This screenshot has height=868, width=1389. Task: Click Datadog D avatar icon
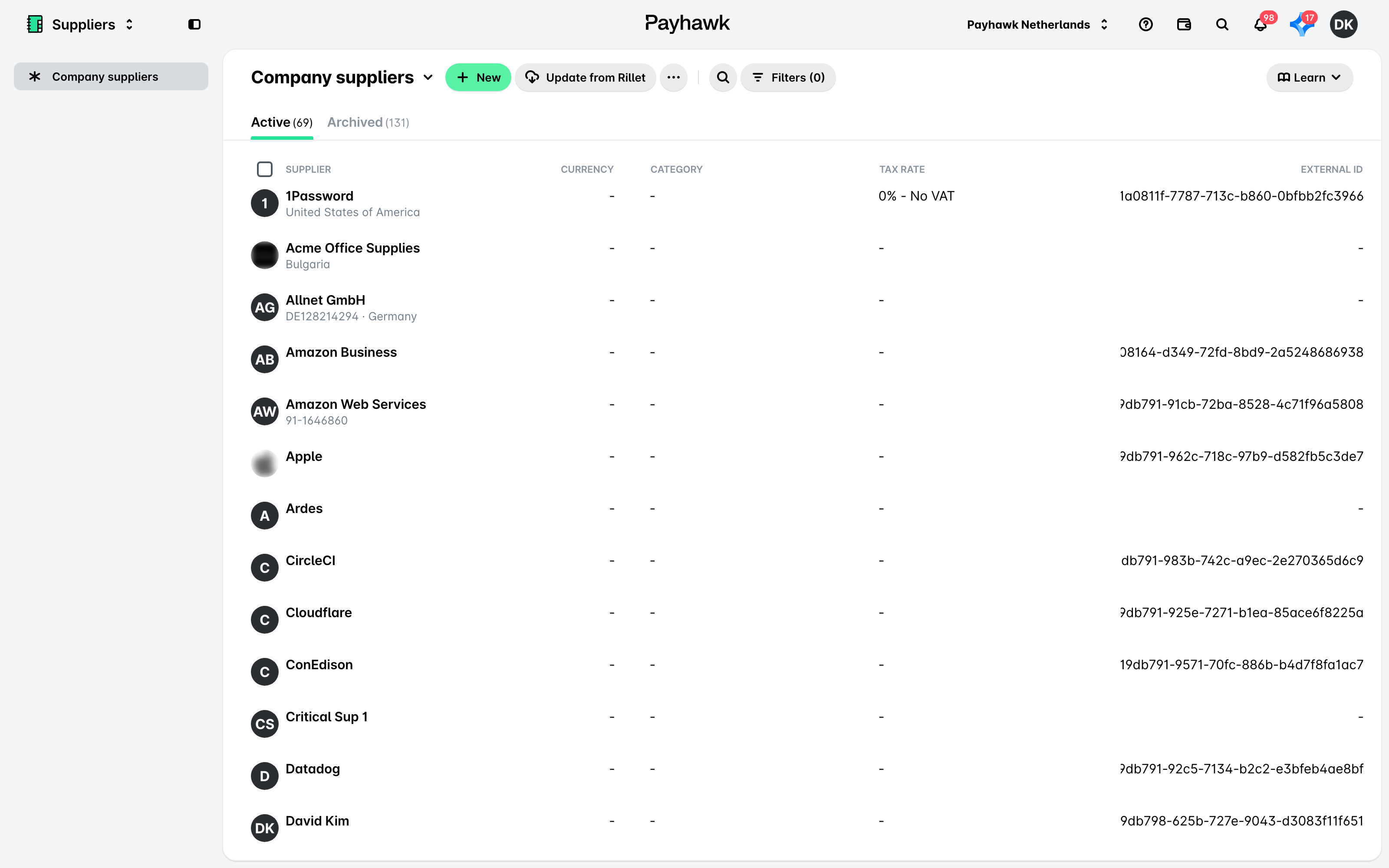click(265, 776)
